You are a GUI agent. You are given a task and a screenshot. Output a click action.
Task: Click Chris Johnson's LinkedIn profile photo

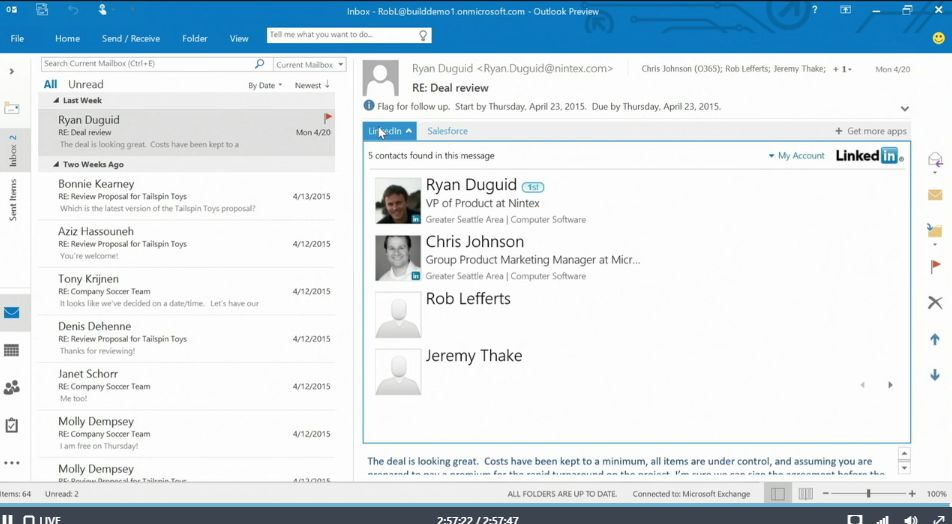click(x=398, y=258)
